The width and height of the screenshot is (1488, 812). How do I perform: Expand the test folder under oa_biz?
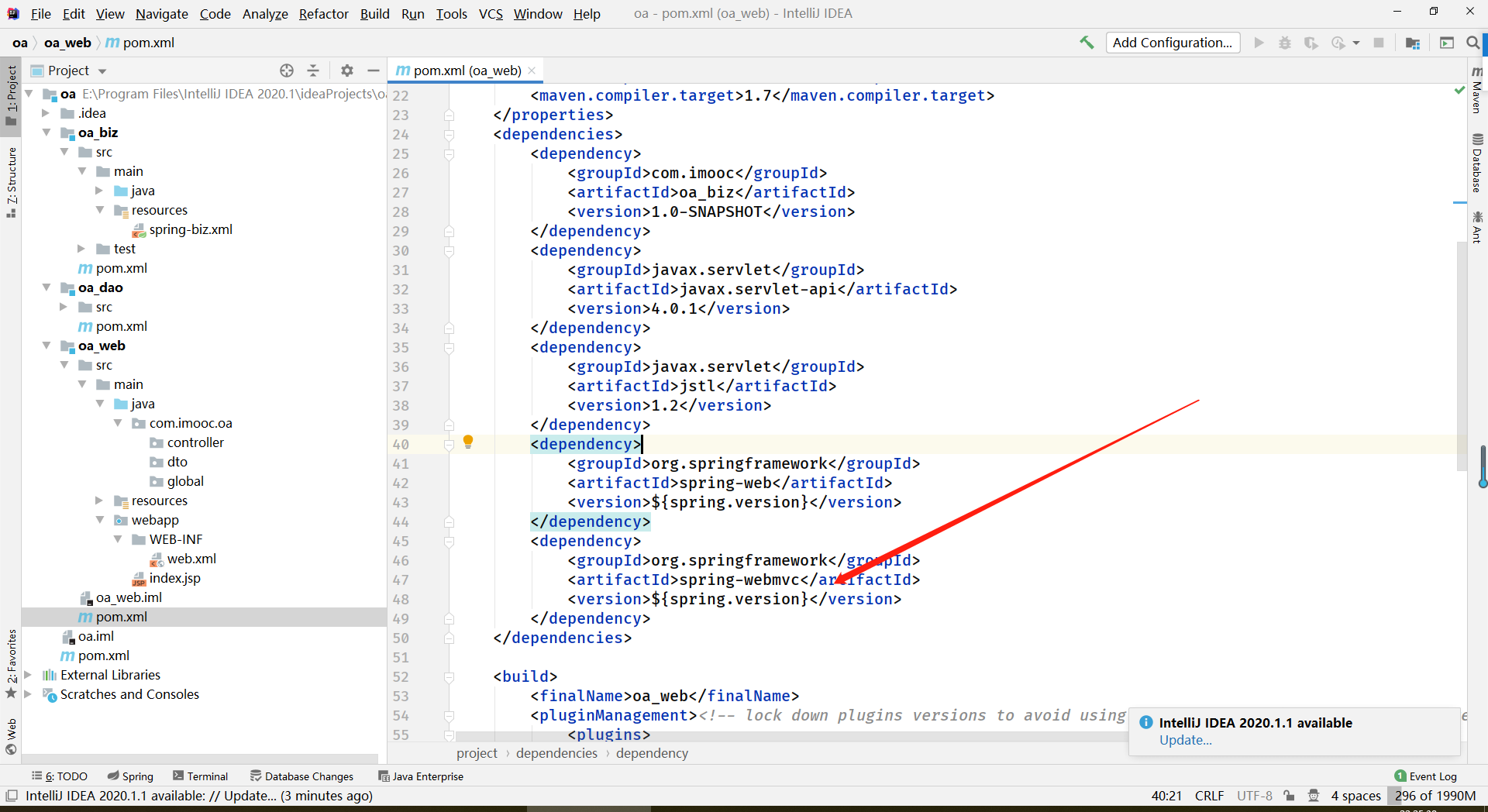[x=81, y=249]
